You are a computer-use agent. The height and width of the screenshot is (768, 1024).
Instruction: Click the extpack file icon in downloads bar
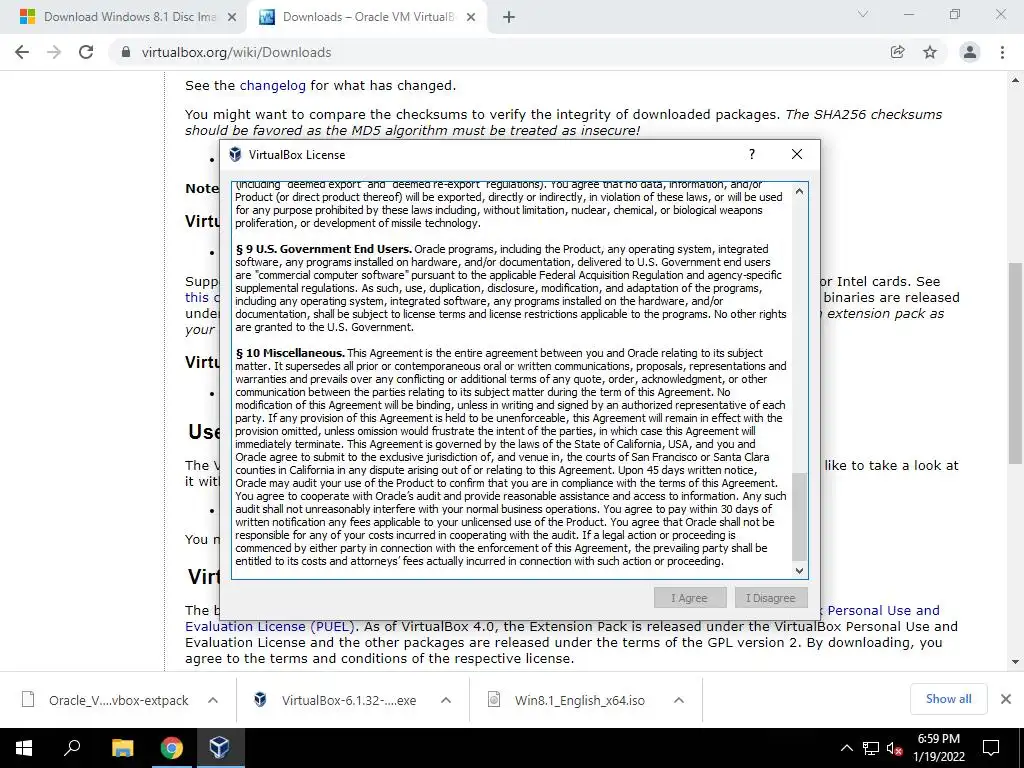click(28, 699)
